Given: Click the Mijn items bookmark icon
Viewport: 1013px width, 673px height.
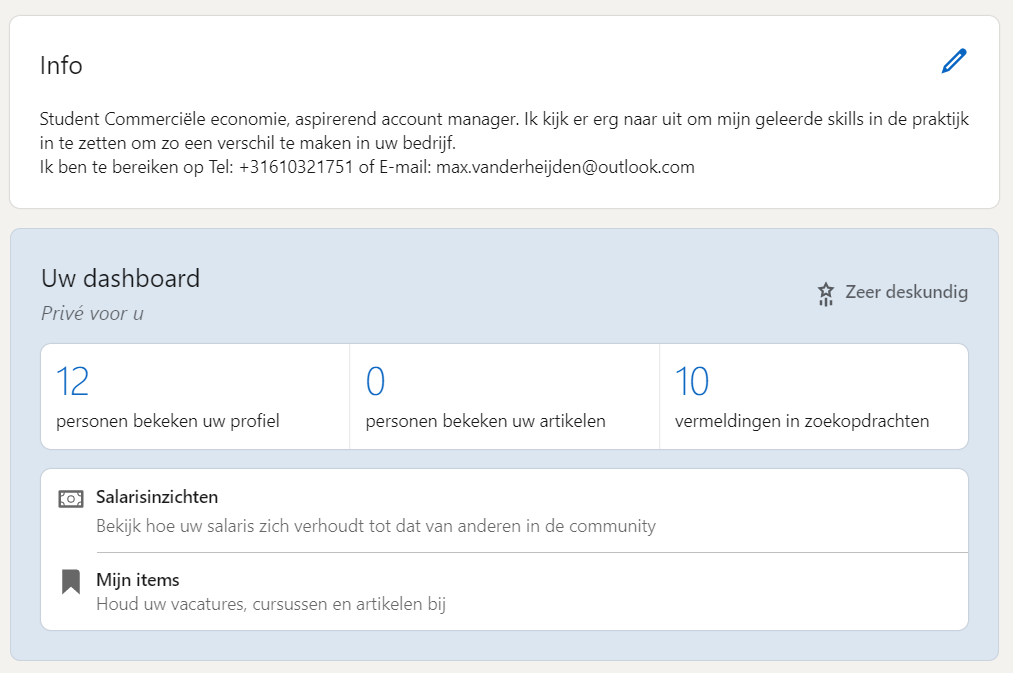Looking at the screenshot, I should click(x=70, y=581).
